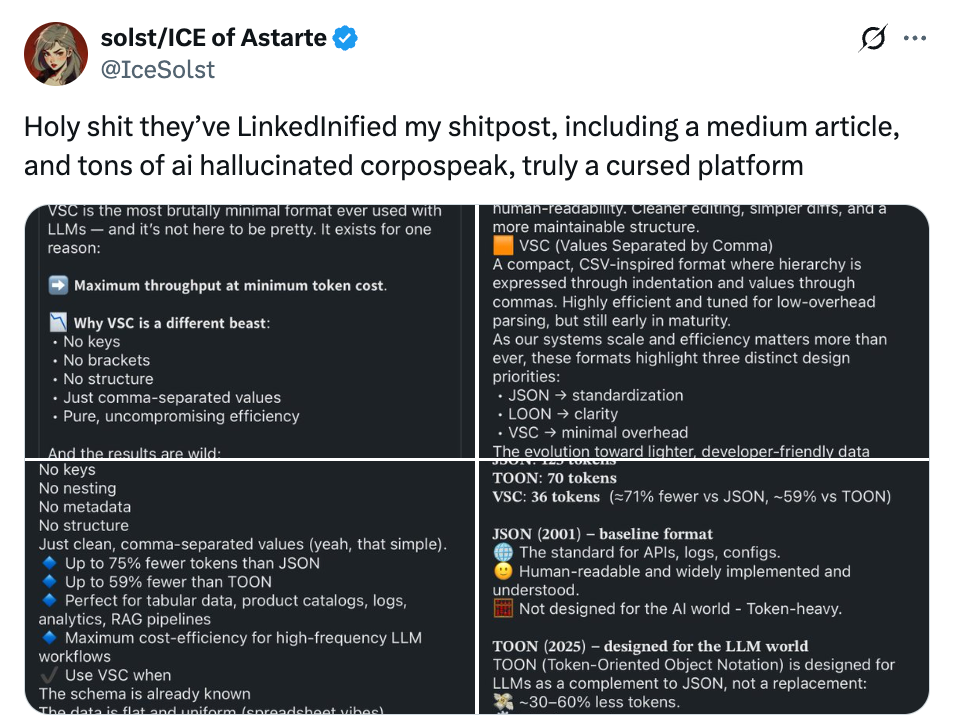Open the three-dot More options menu
Screen dimensions: 954x722
(x=915, y=39)
